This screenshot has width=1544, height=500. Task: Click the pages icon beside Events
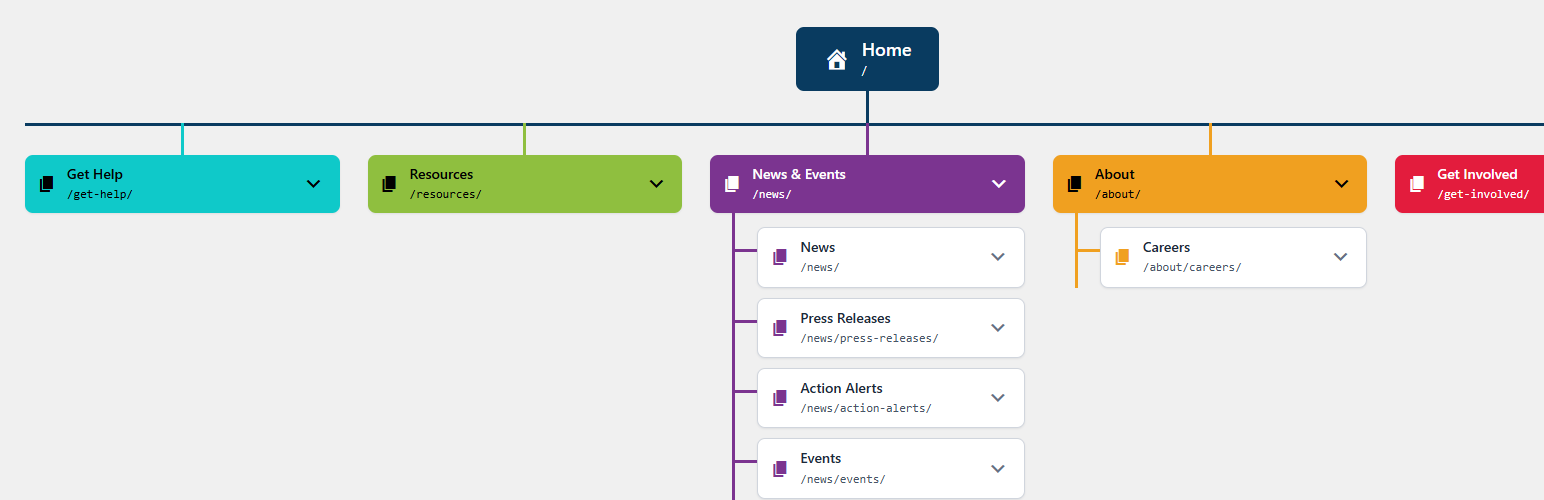click(780, 468)
